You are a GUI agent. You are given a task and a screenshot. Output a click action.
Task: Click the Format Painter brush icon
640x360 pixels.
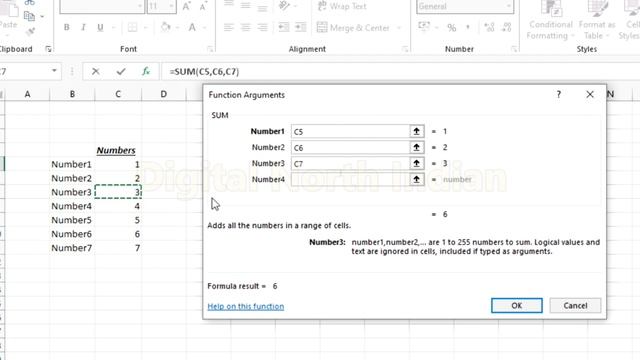(29, 31)
